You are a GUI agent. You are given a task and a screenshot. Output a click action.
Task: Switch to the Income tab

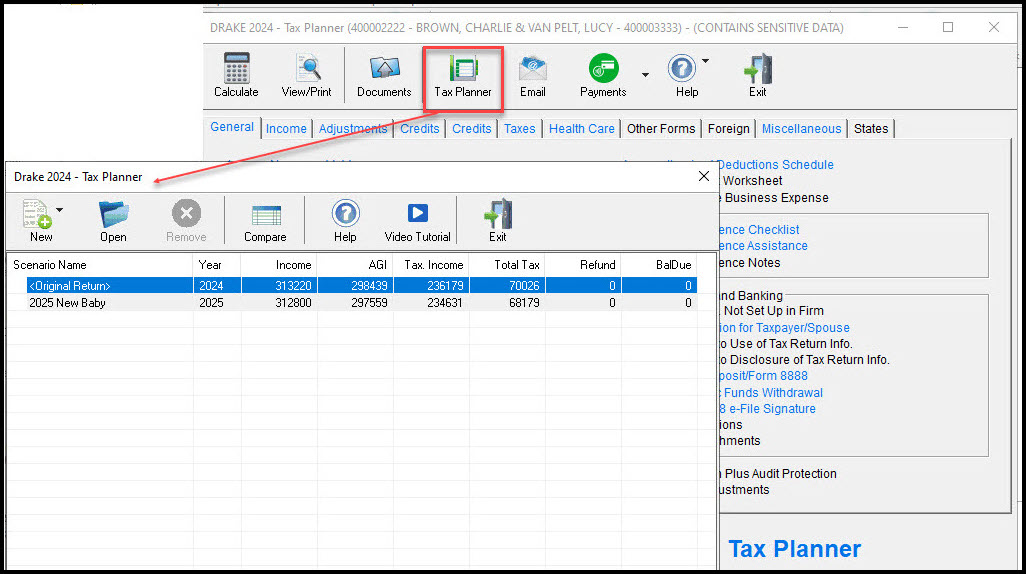tap(286, 129)
